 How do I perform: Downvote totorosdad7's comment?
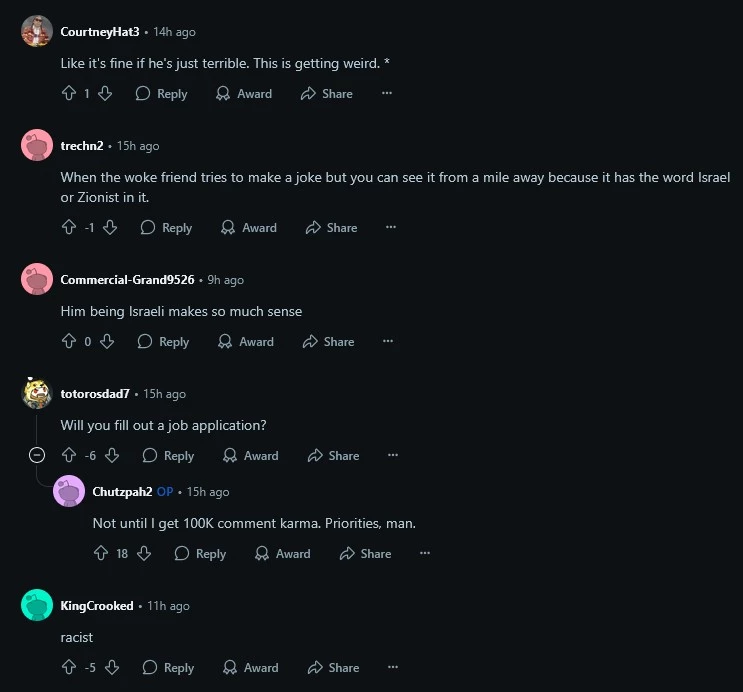112,455
